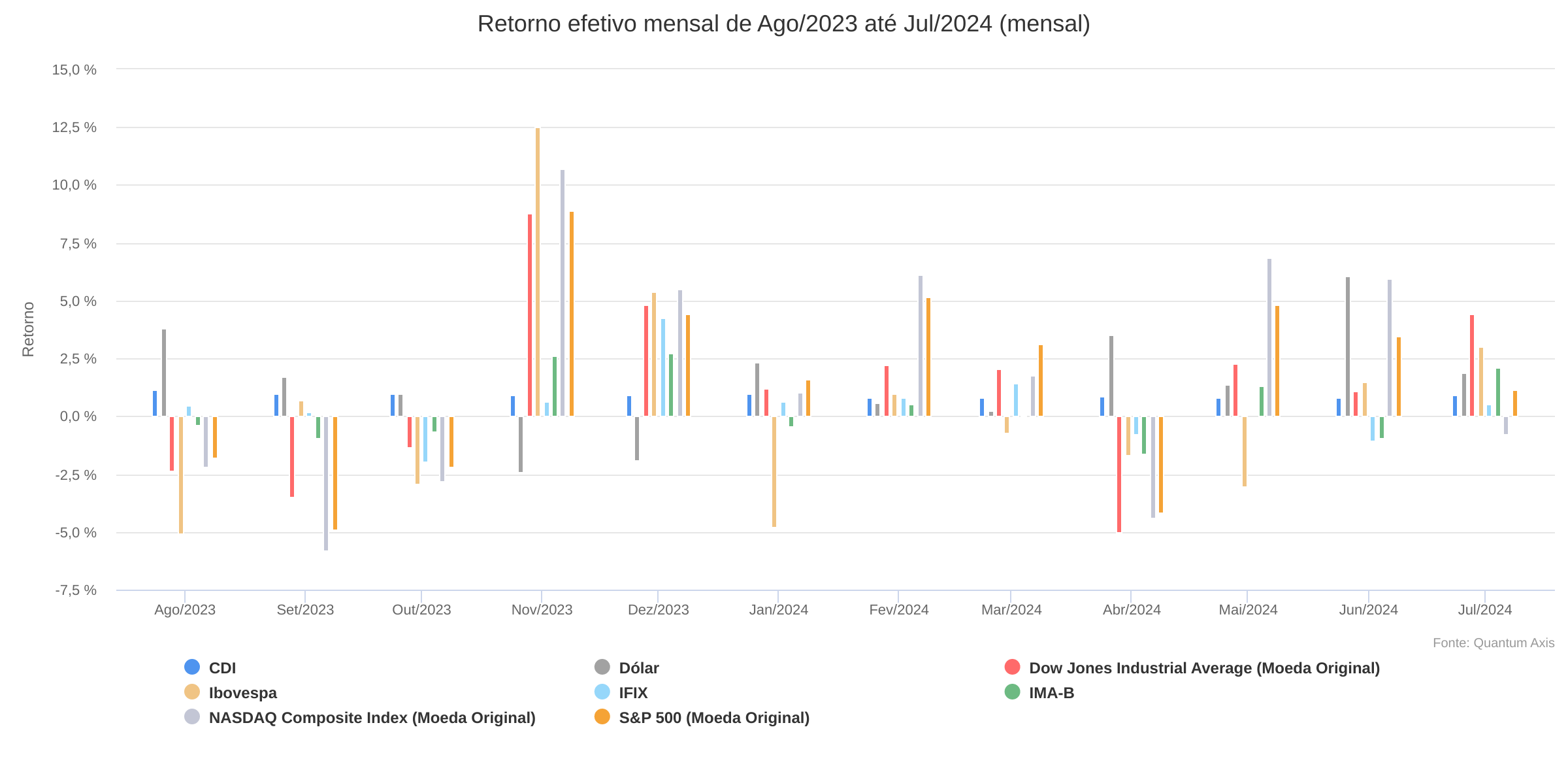
Task: Click the Ibovespa bar for Nov/2023
Action: pyautogui.click(x=538, y=272)
